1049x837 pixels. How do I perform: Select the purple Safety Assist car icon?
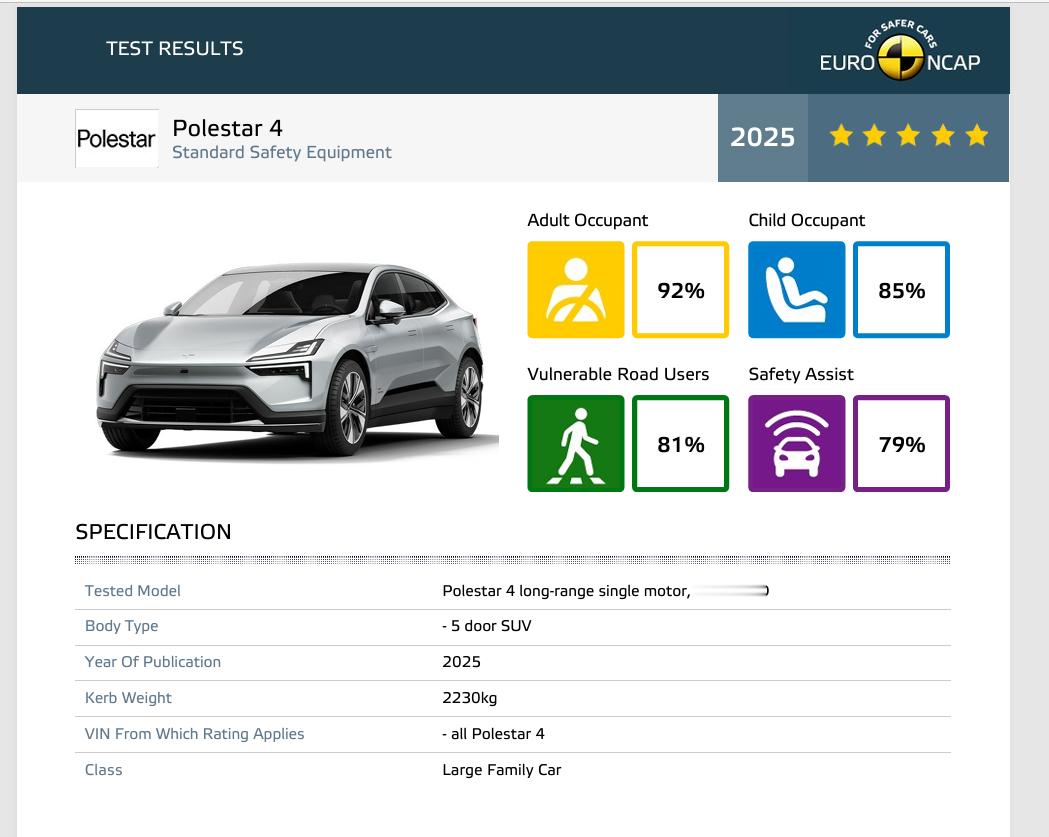pyautogui.click(x=796, y=444)
